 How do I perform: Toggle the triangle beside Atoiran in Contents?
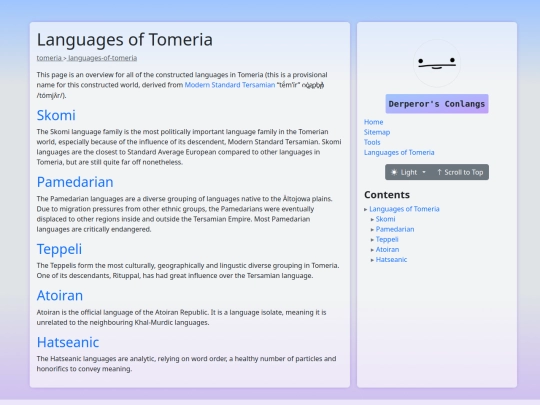click(x=372, y=250)
